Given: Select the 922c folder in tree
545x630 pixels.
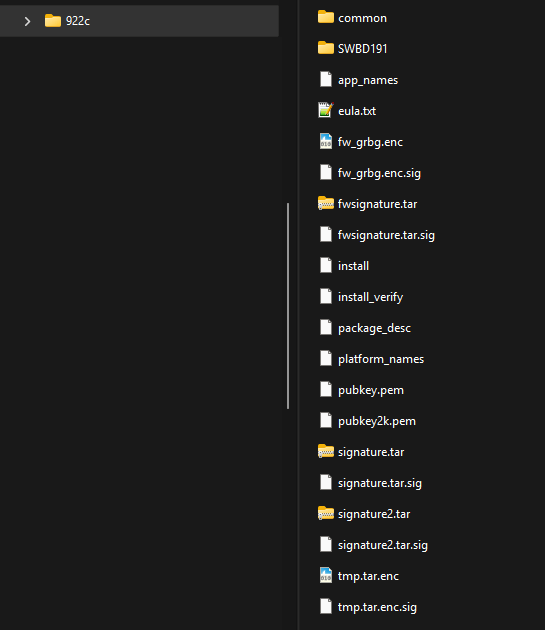Looking at the screenshot, I should 139,21.
